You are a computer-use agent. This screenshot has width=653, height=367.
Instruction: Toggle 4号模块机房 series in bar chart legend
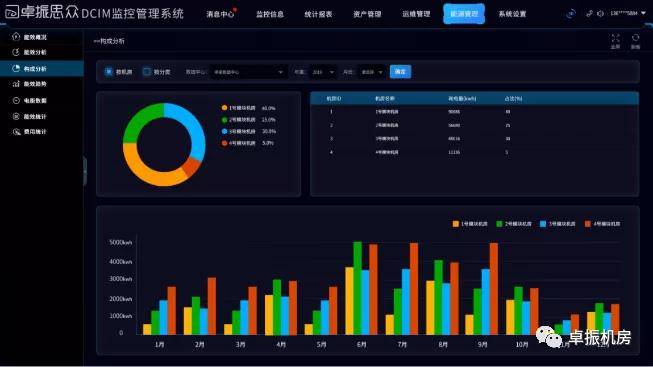[602, 224]
